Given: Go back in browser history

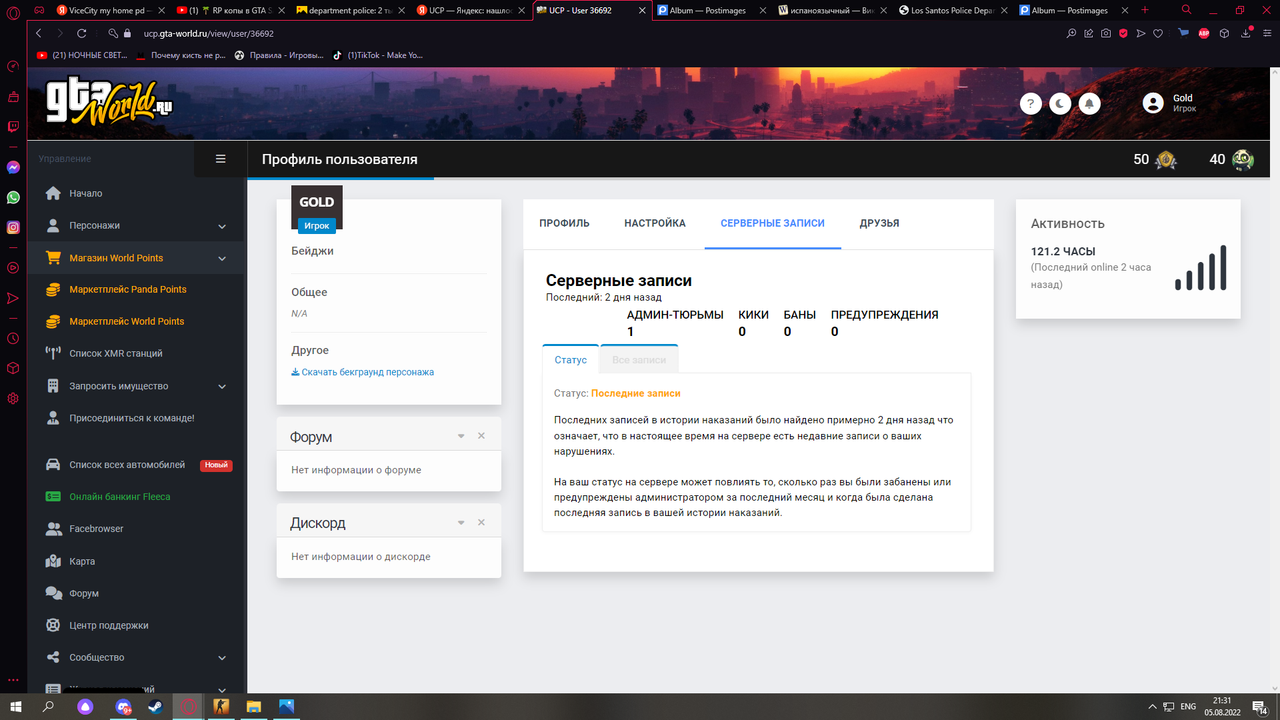Looking at the screenshot, I should 38,33.
